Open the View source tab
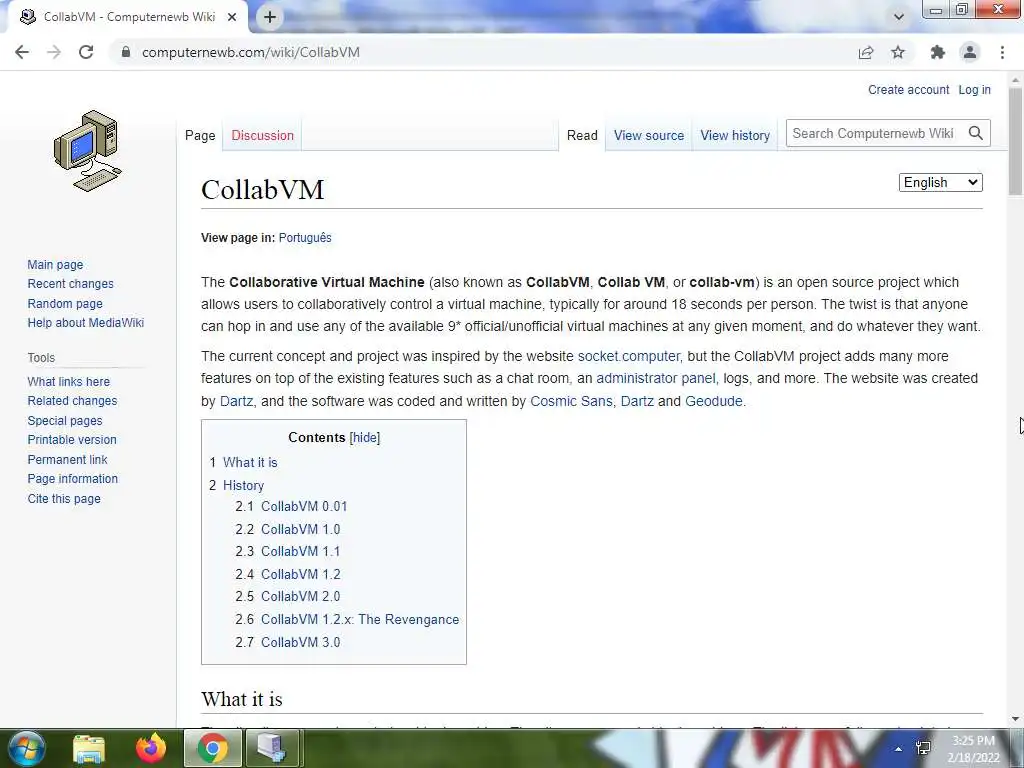The height and width of the screenshot is (768, 1024). pyautogui.click(x=649, y=135)
